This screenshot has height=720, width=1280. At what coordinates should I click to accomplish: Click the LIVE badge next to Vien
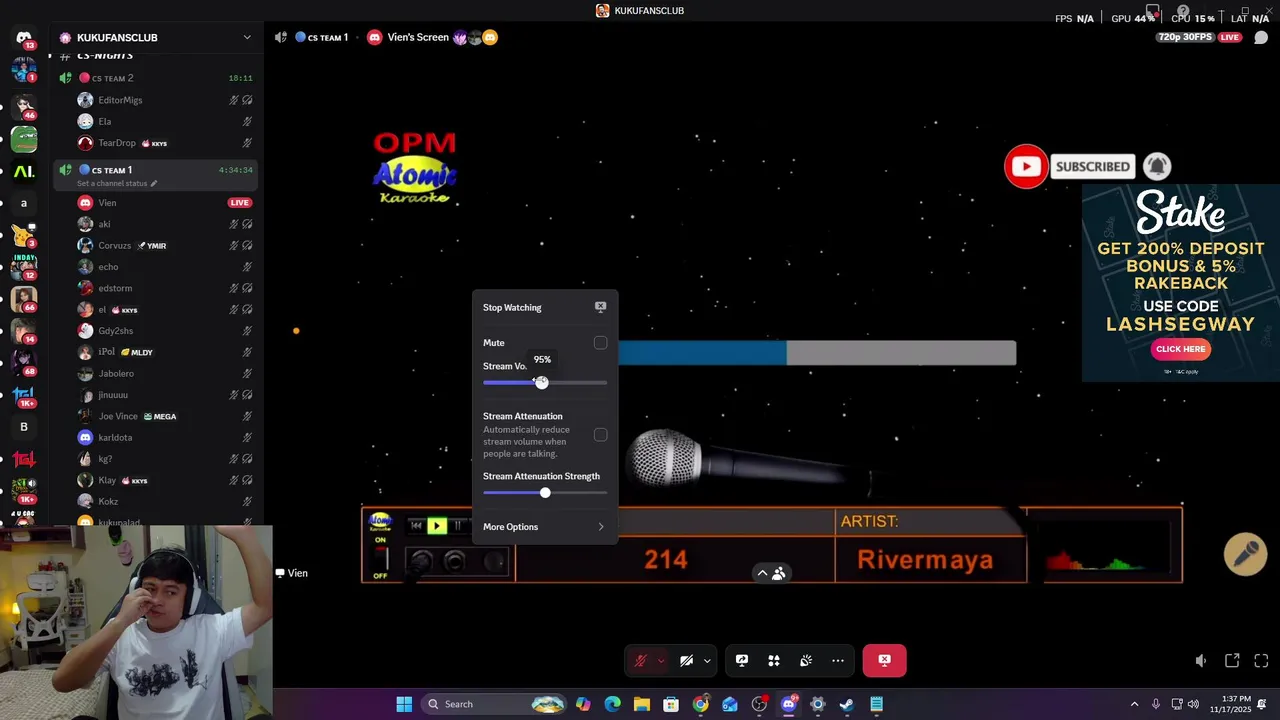(x=239, y=203)
